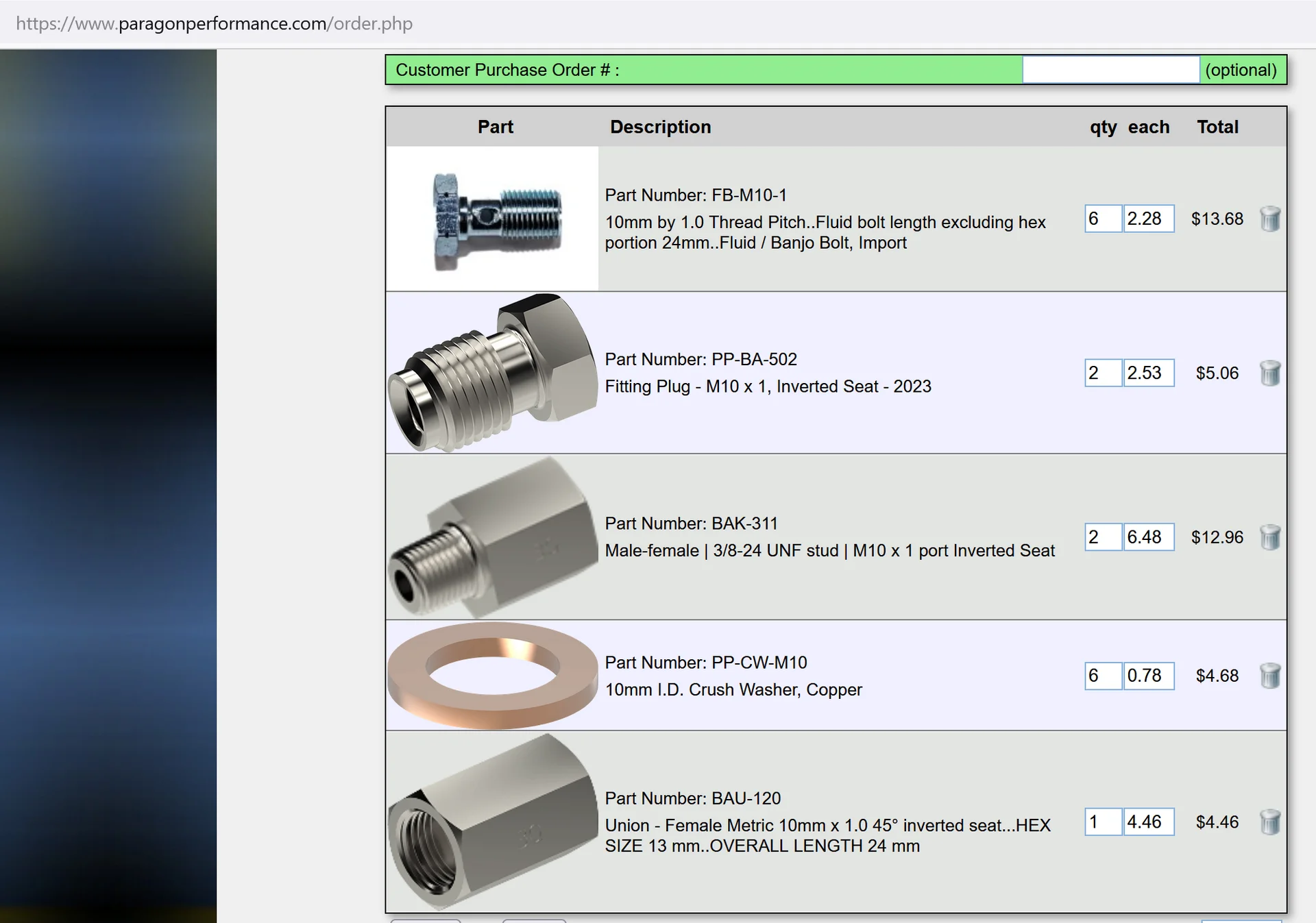Click the Customer Purchase Order number field
This screenshot has width=1316, height=923.
[x=1110, y=70]
